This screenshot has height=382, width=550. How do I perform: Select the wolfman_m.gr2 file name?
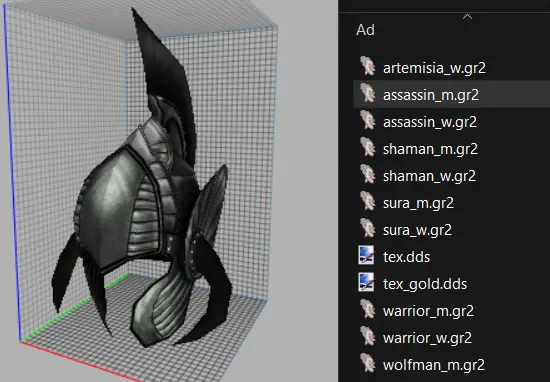[x=434, y=365]
